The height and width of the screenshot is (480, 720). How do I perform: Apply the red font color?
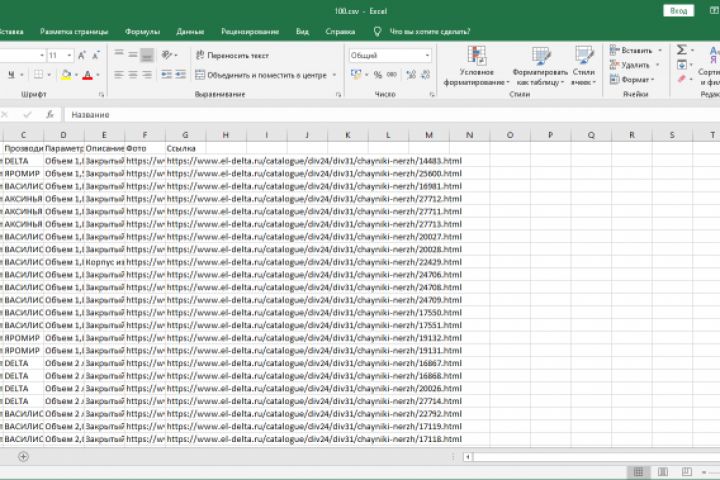tap(87, 75)
